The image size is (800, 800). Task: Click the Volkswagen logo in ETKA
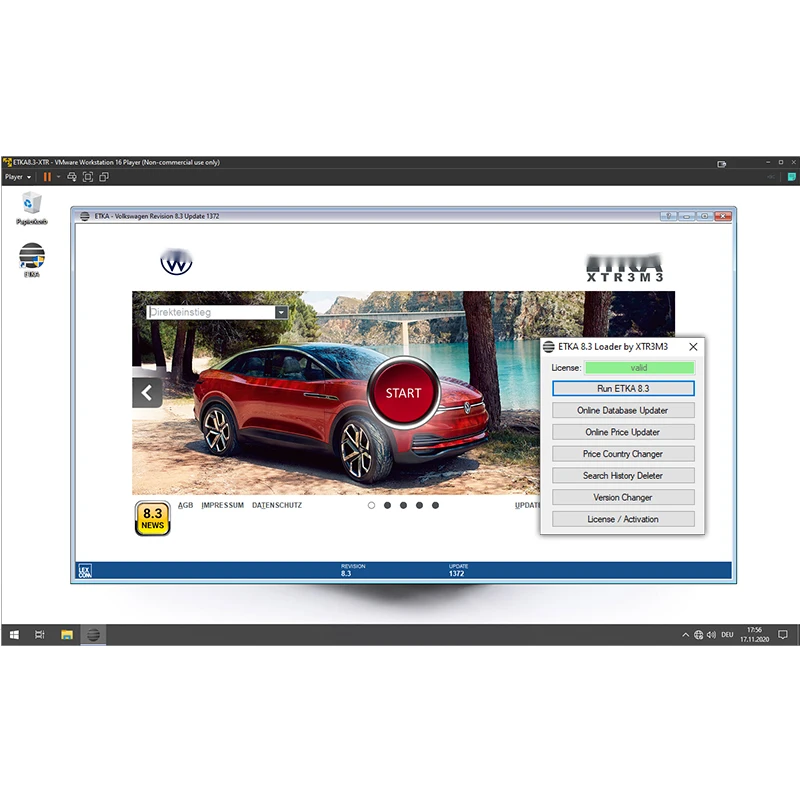pos(176,262)
